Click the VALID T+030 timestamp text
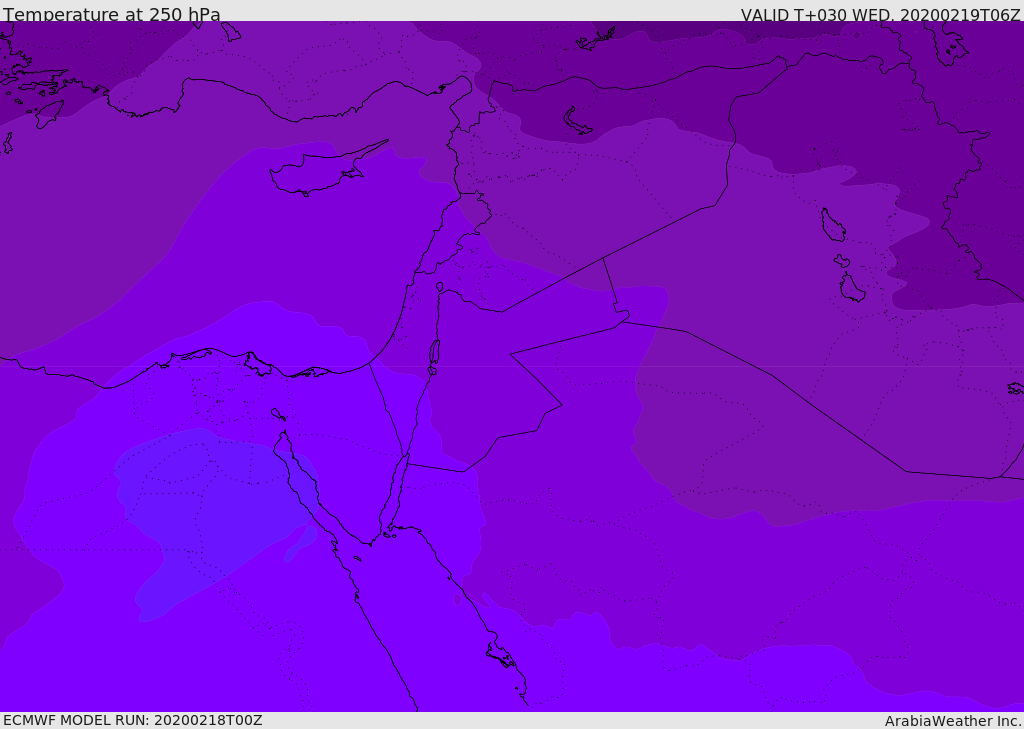This screenshot has height=729, width=1024. click(880, 14)
